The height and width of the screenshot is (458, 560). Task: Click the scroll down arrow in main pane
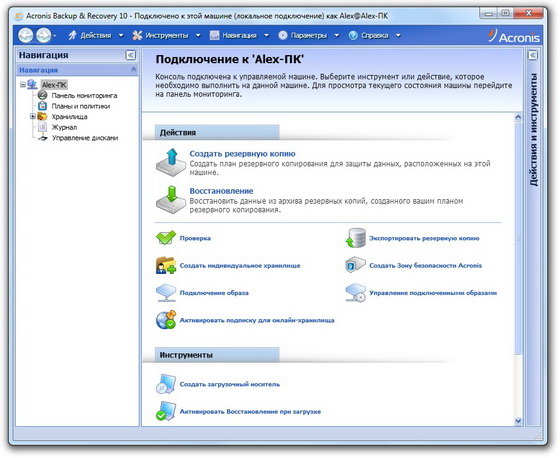click(518, 421)
